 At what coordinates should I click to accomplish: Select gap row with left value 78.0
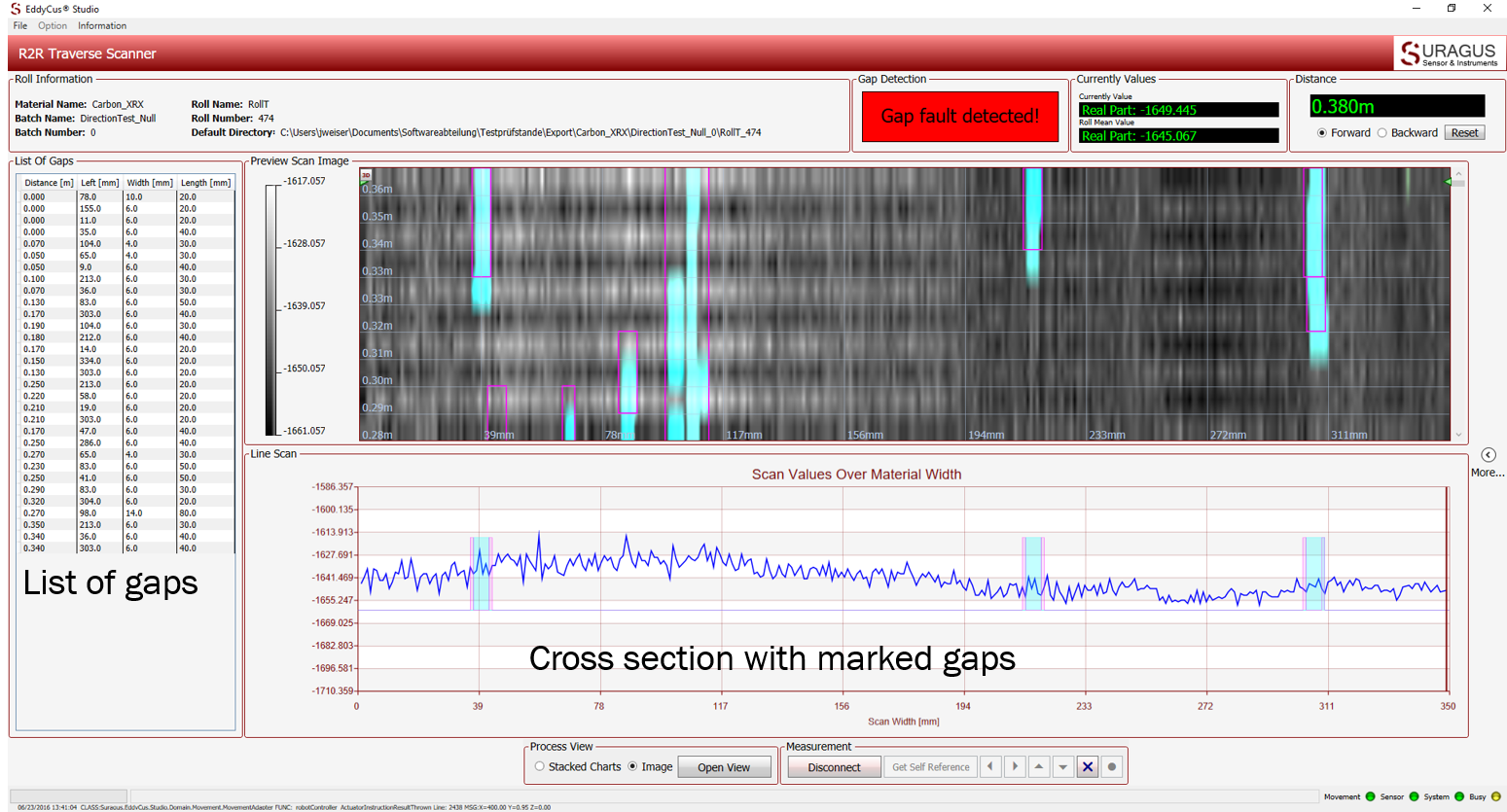[x=126, y=196]
